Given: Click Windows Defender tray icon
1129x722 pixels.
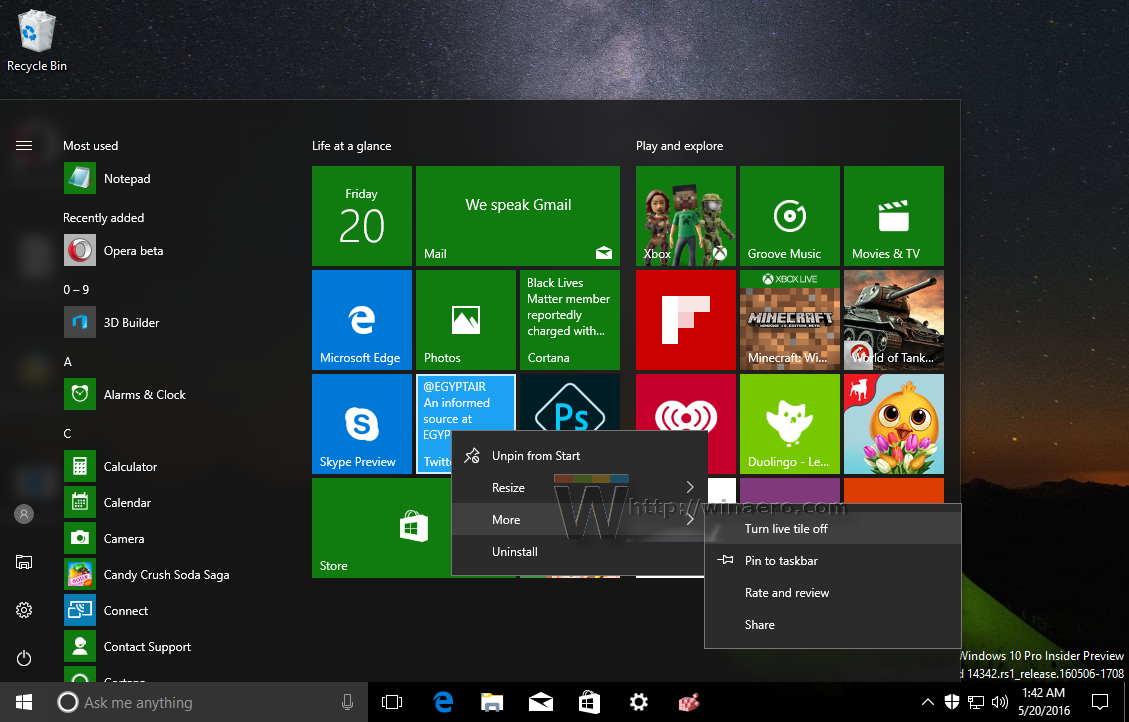Looking at the screenshot, I should tap(951, 702).
